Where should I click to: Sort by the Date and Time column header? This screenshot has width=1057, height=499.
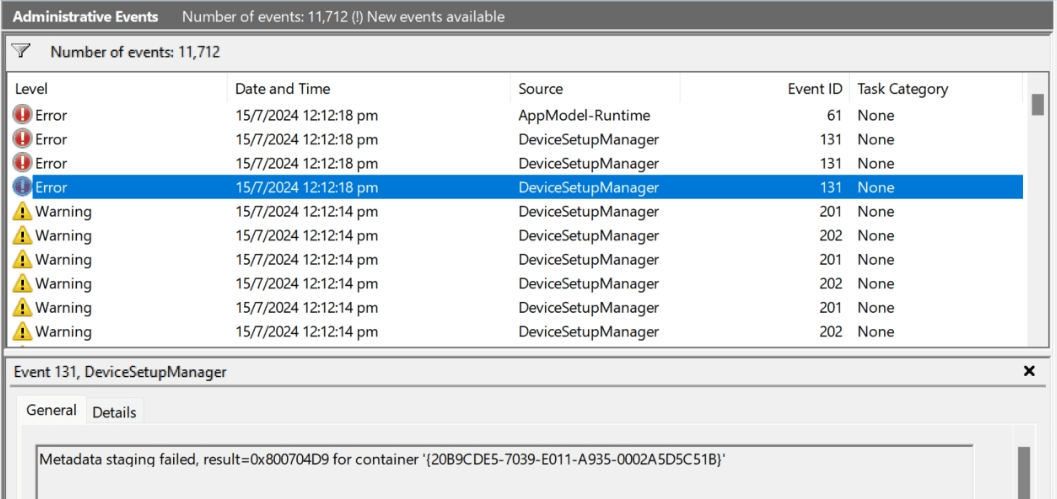point(369,89)
